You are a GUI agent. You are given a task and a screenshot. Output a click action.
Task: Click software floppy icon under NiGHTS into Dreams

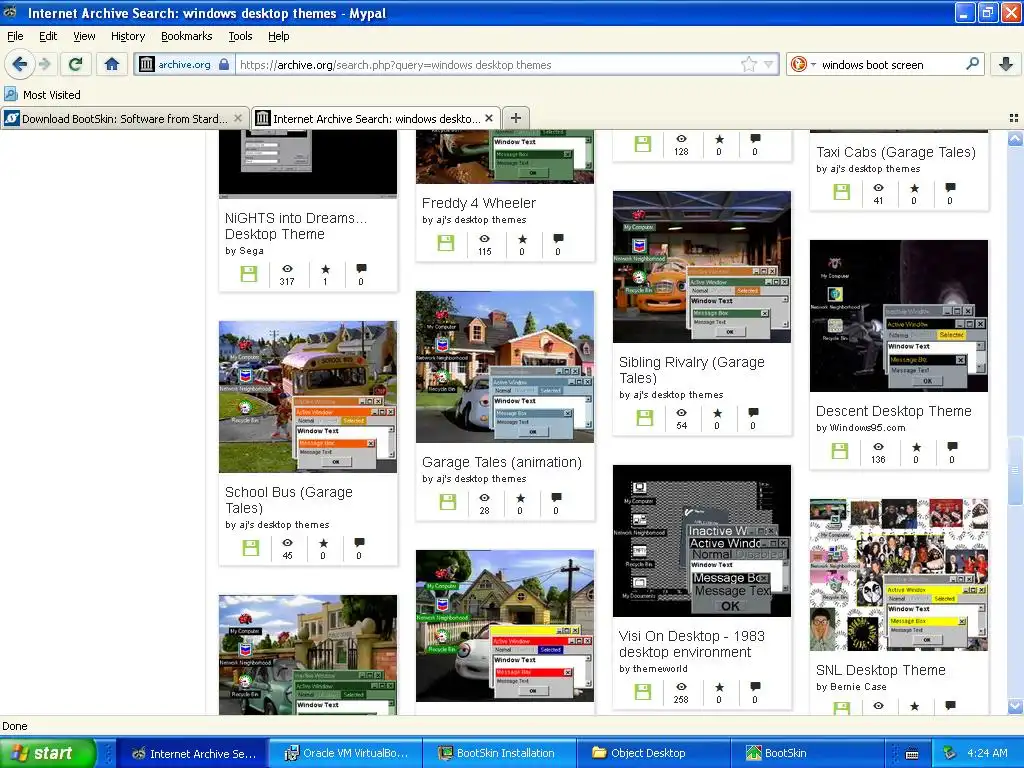249,274
